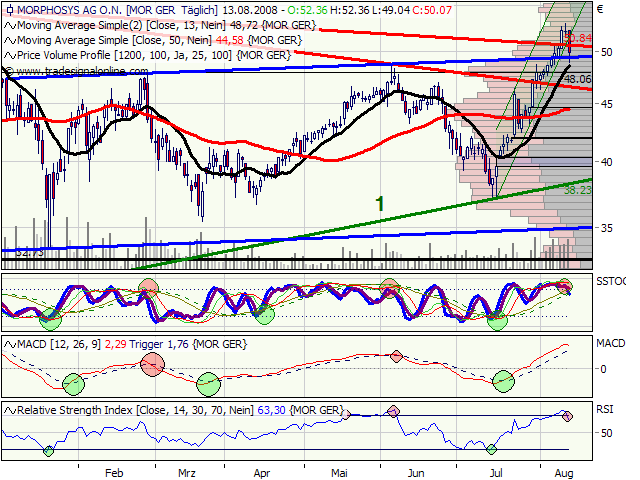Image resolution: width=640 pixels, height=480 pixels.
Task: Click the 'Apr' month label
Action: click(x=262, y=474)
